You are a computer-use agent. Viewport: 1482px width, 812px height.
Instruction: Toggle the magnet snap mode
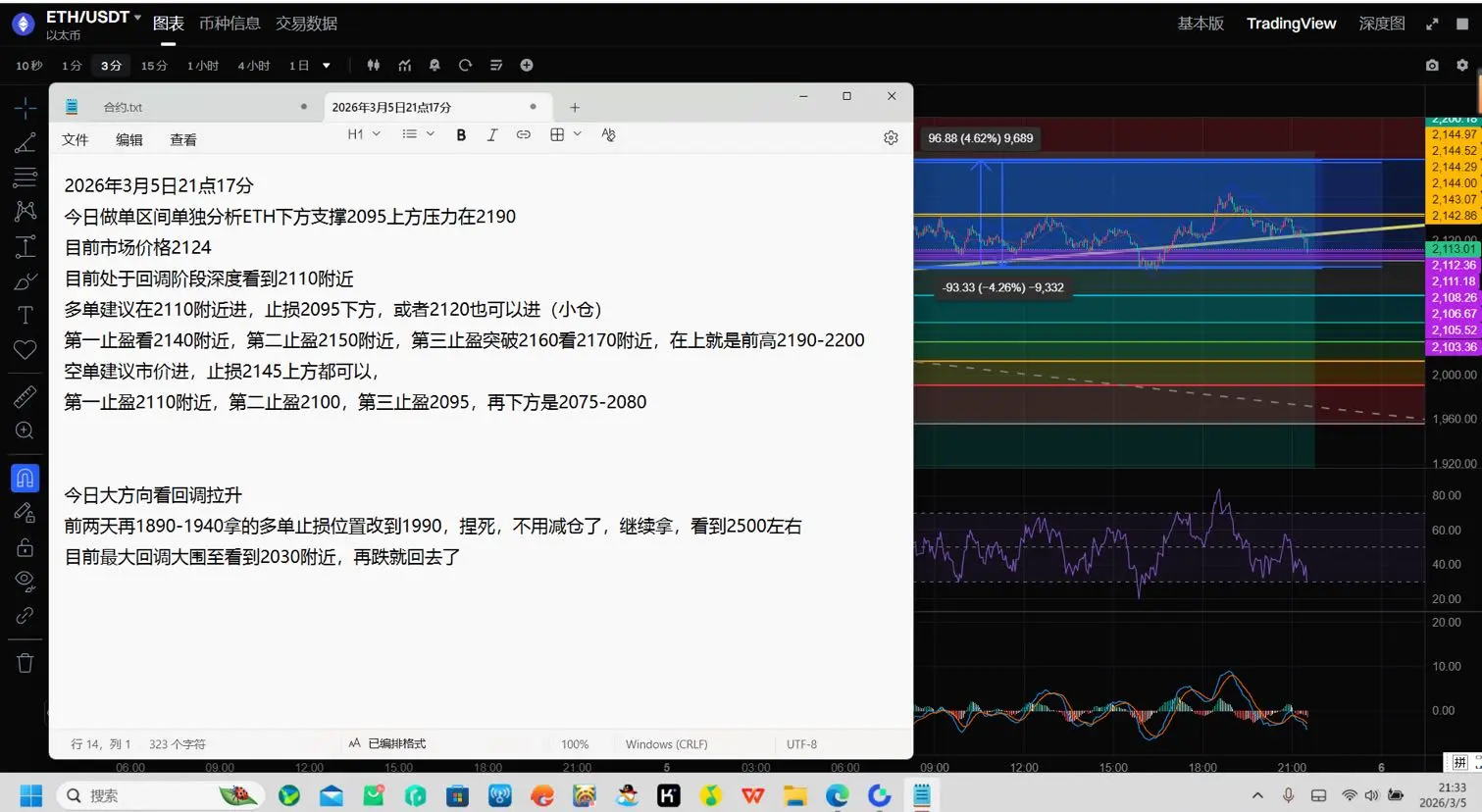pyautogui.click(x=26, y=478)
